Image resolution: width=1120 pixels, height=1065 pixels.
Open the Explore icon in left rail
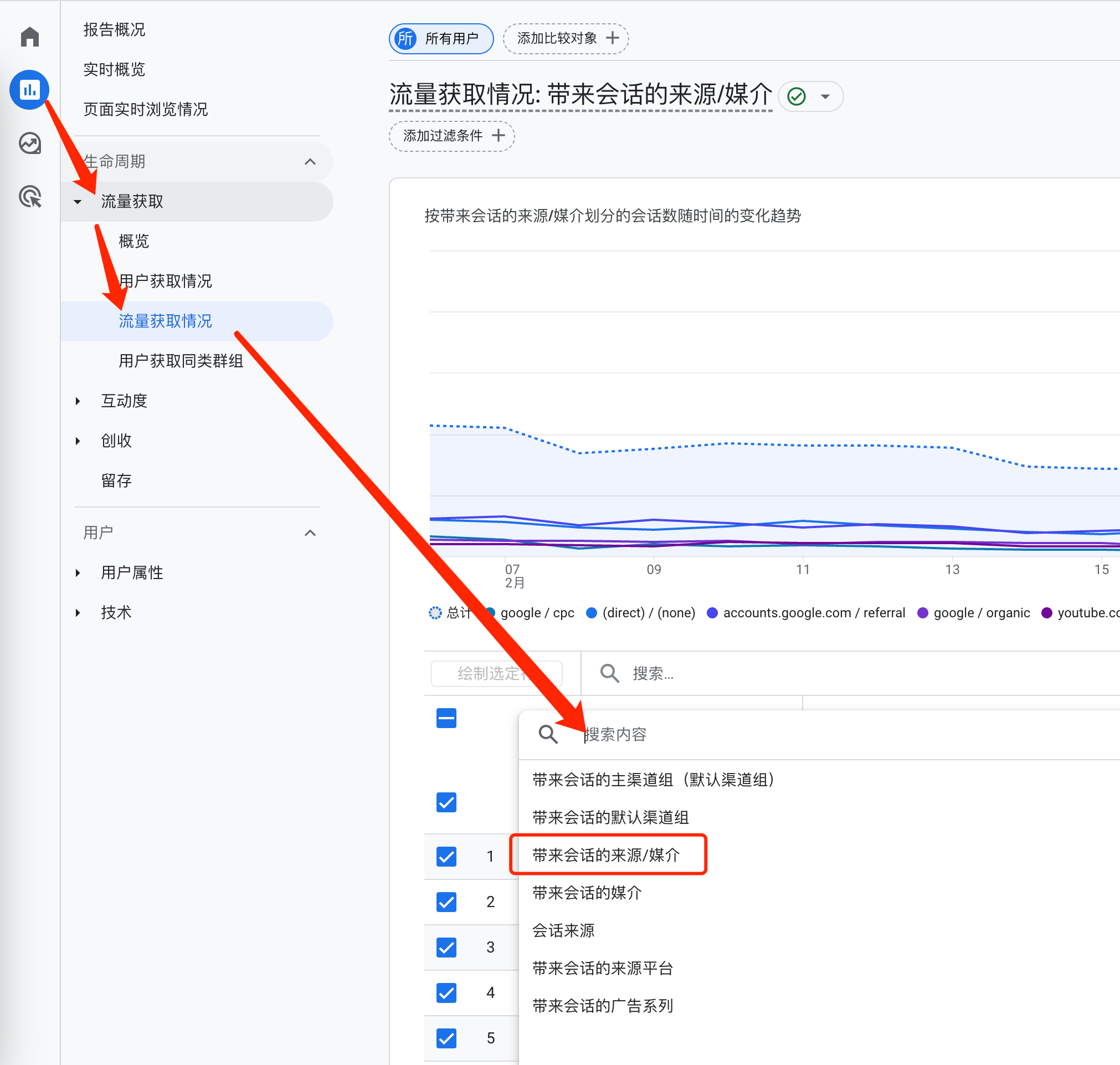pyautogui.click(x=29, y=143)
